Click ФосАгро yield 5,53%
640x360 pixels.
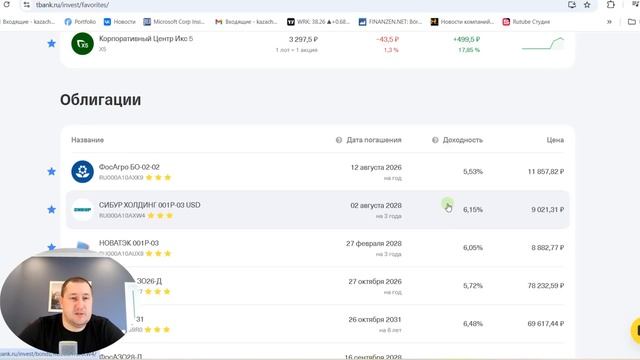[x=473, y=171]
